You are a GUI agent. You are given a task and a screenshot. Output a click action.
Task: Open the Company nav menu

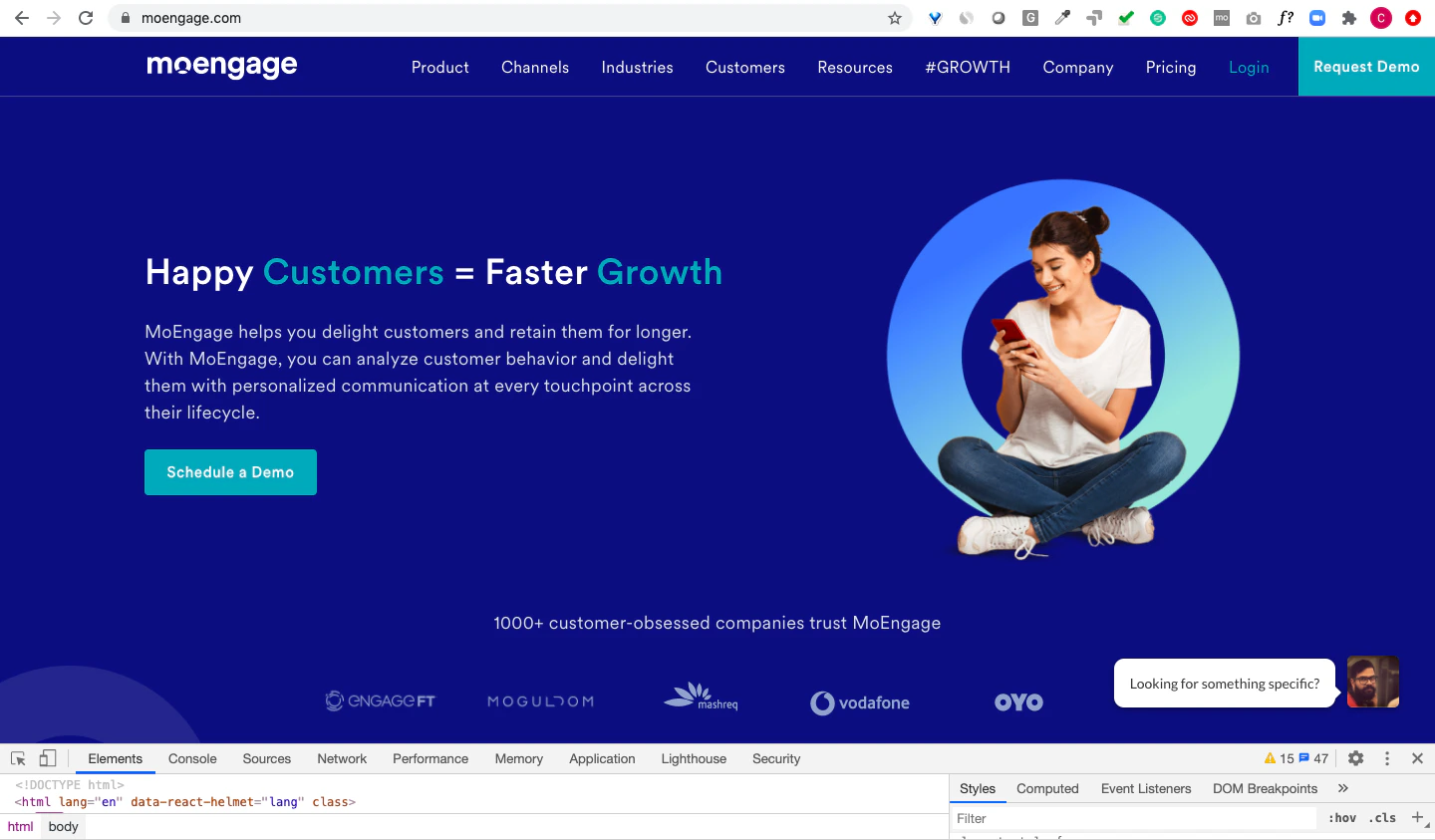click(x=1078, y=67)
